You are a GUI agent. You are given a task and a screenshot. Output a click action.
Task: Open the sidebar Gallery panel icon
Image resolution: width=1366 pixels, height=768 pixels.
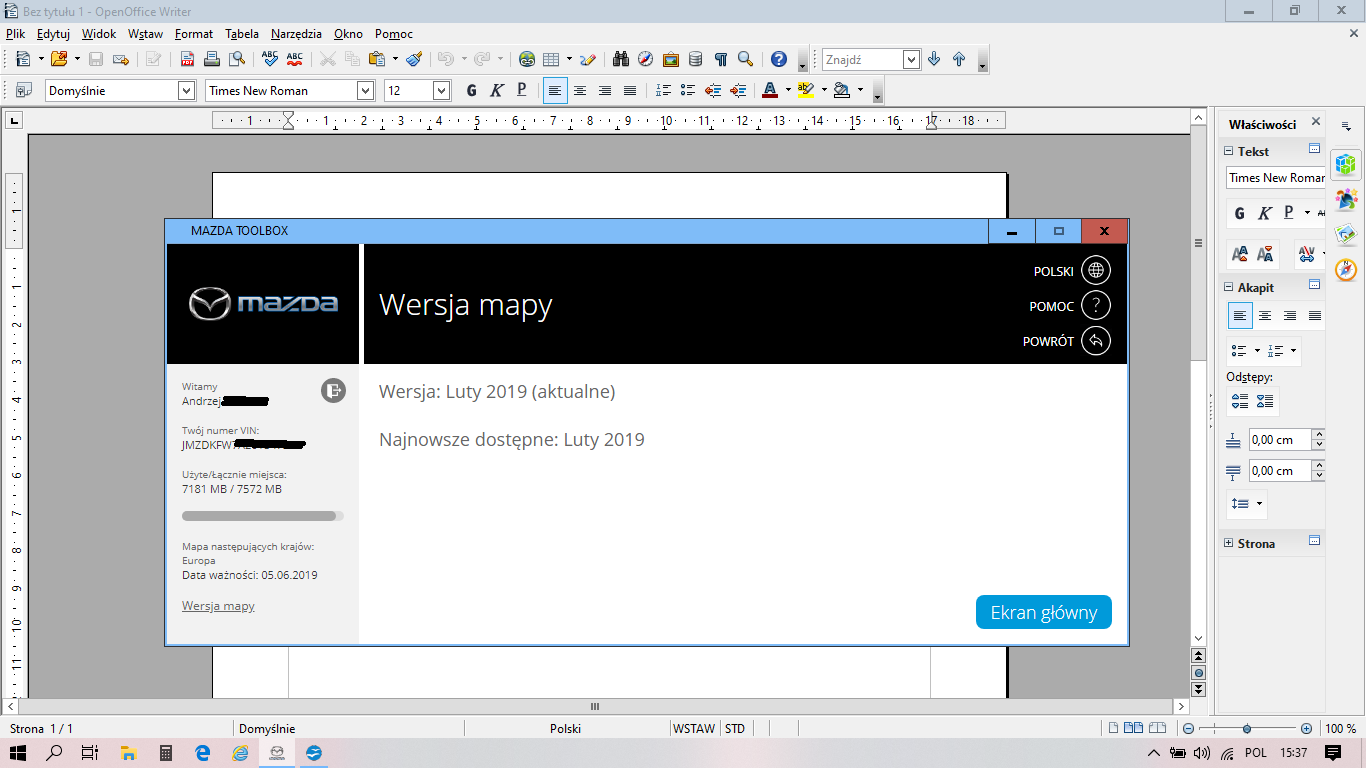(1346, 234)
